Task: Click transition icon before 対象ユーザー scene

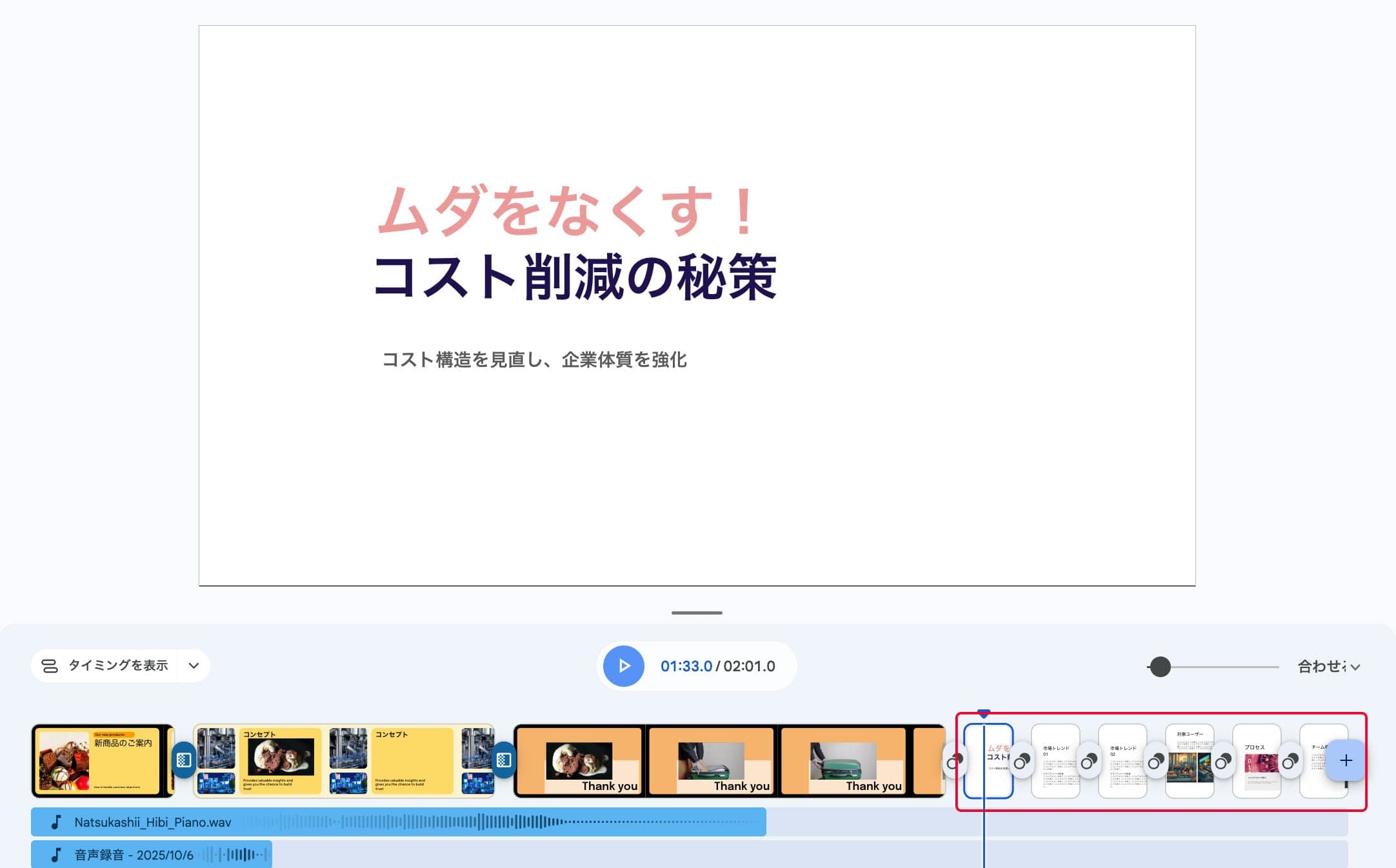Action: (x=1155, y=762)
